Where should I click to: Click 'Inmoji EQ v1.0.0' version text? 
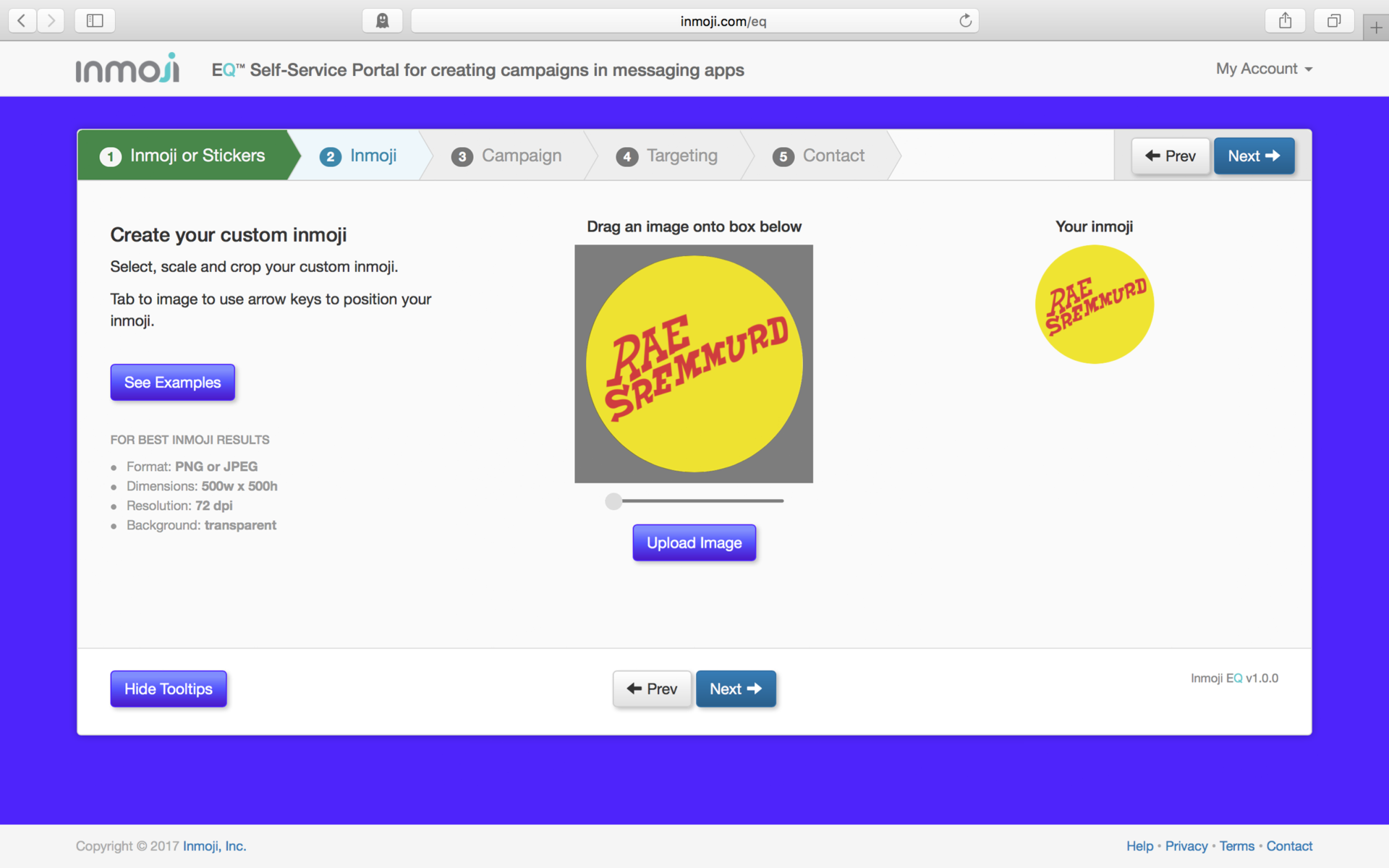tap(1234, 678)
